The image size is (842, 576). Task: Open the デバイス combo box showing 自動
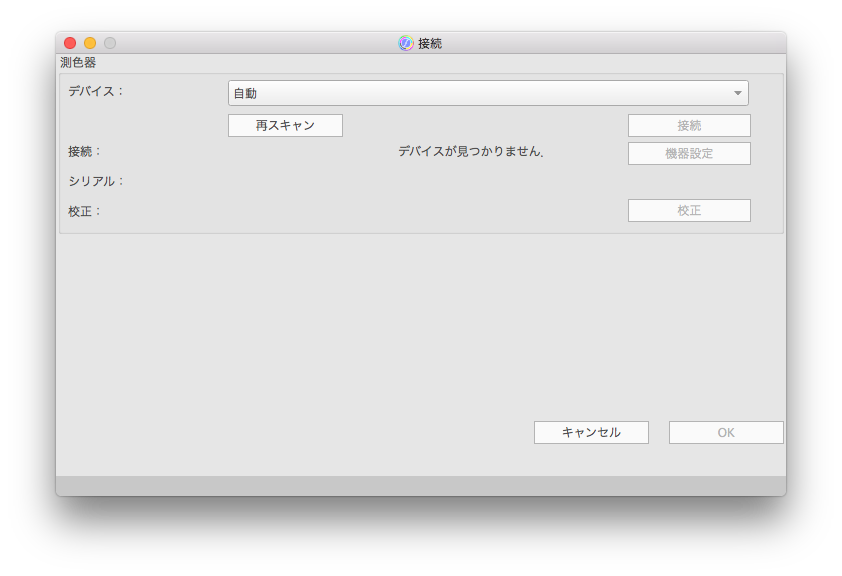(488, 93)
